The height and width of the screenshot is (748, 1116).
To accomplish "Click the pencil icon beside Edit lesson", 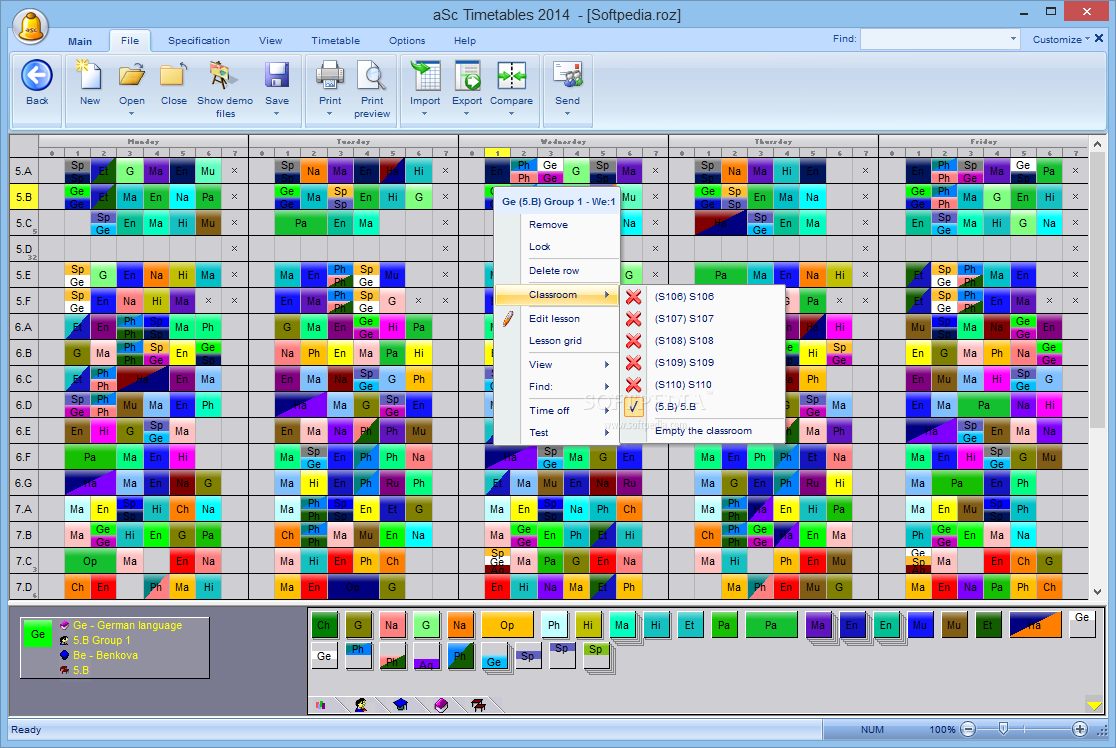I will pyautogui.click(x=508, y=319).
